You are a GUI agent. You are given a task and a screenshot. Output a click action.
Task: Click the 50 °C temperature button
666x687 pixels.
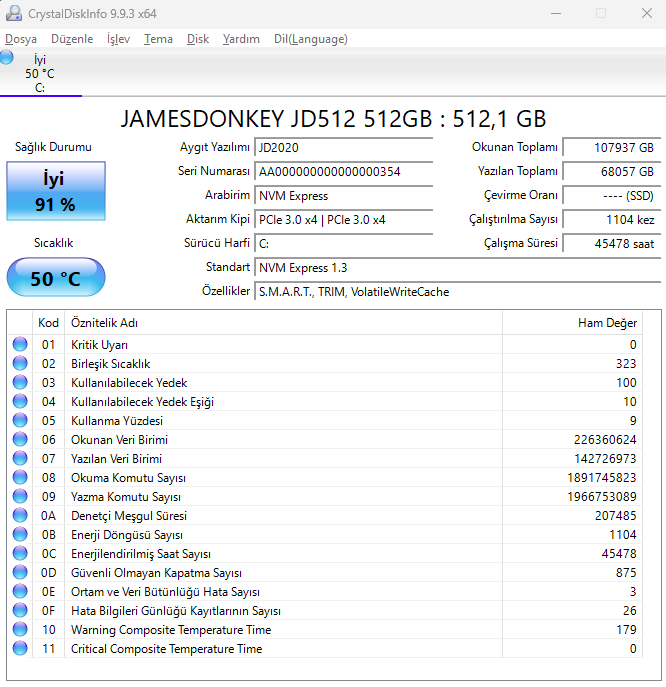[x=56, y=277]
